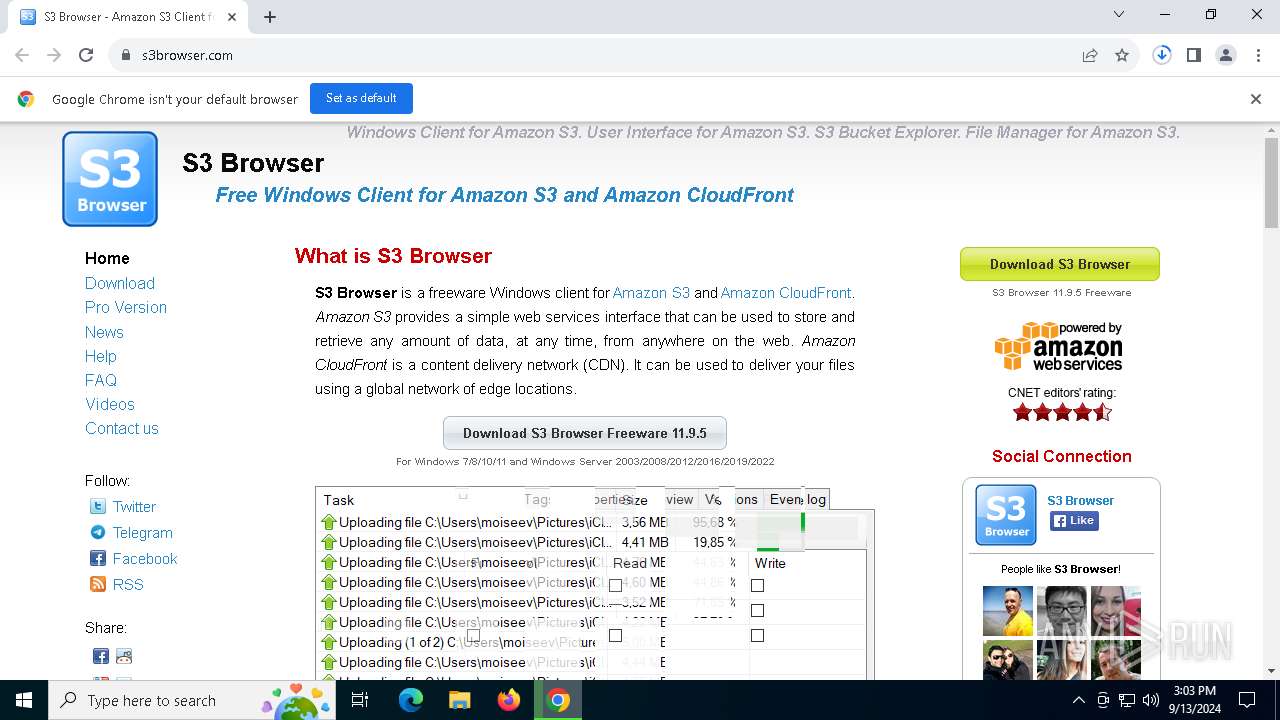
Task: Open the Chrome three-dot menu
Action: click(x=1258, y=55)
